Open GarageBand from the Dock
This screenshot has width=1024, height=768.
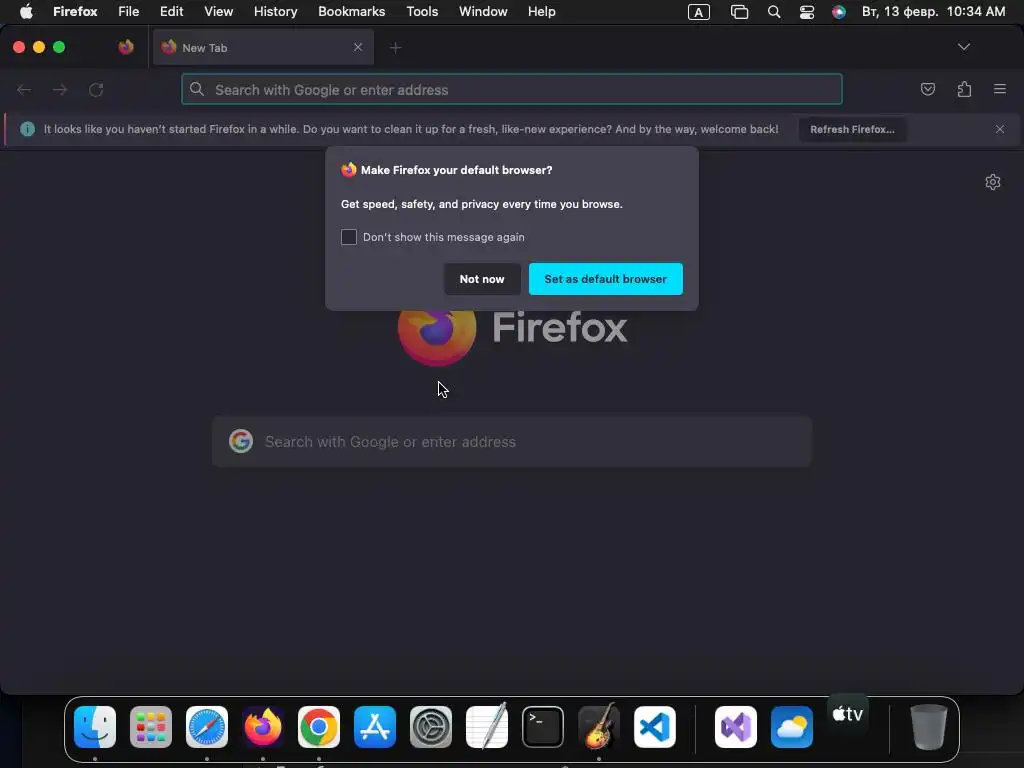(599, 726)
